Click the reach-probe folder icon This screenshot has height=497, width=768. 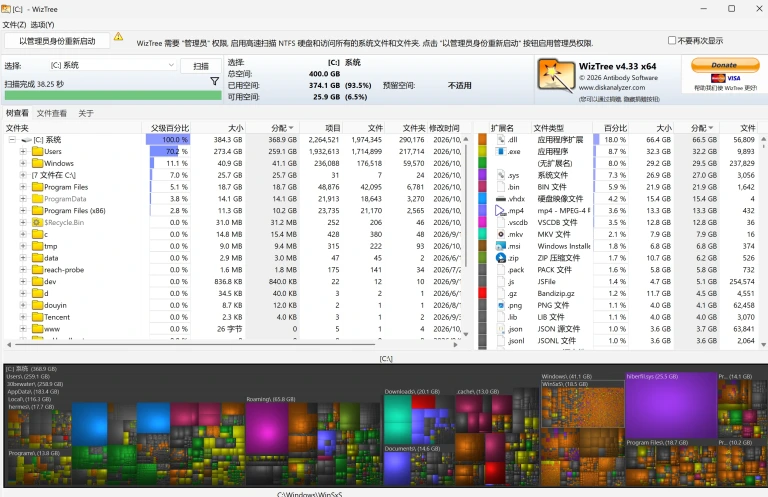(38, 269)
